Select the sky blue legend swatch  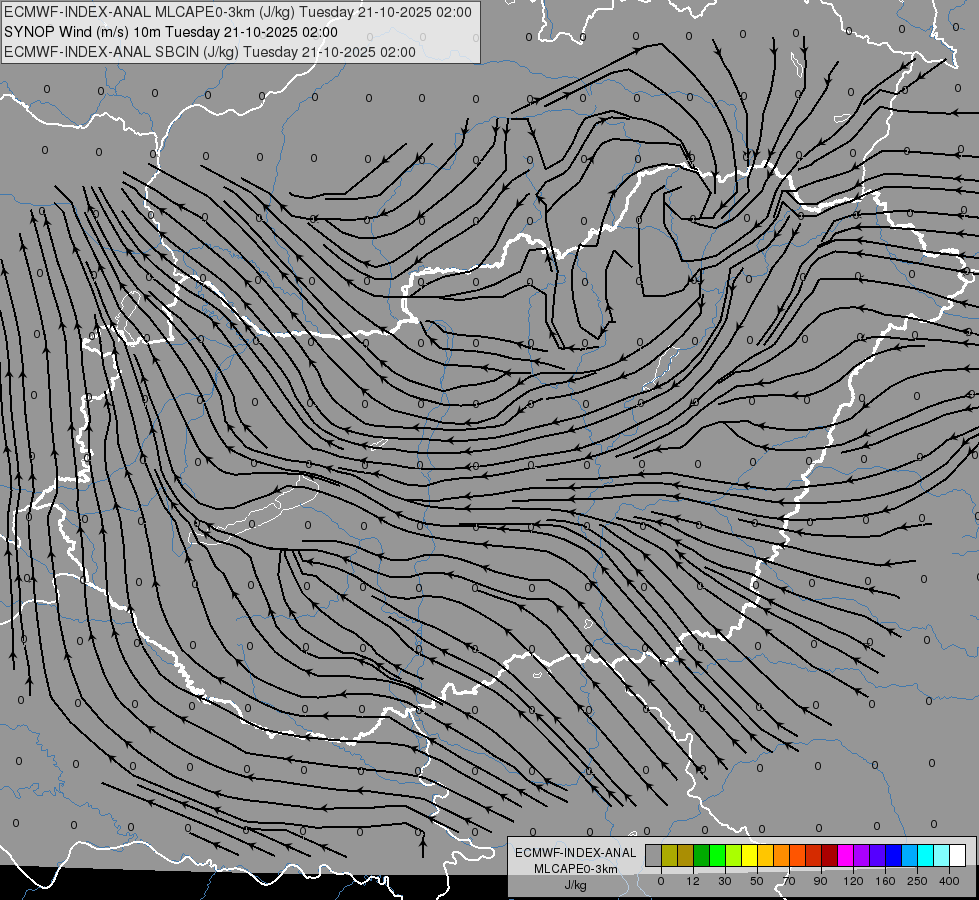click(x=909, y=855)
